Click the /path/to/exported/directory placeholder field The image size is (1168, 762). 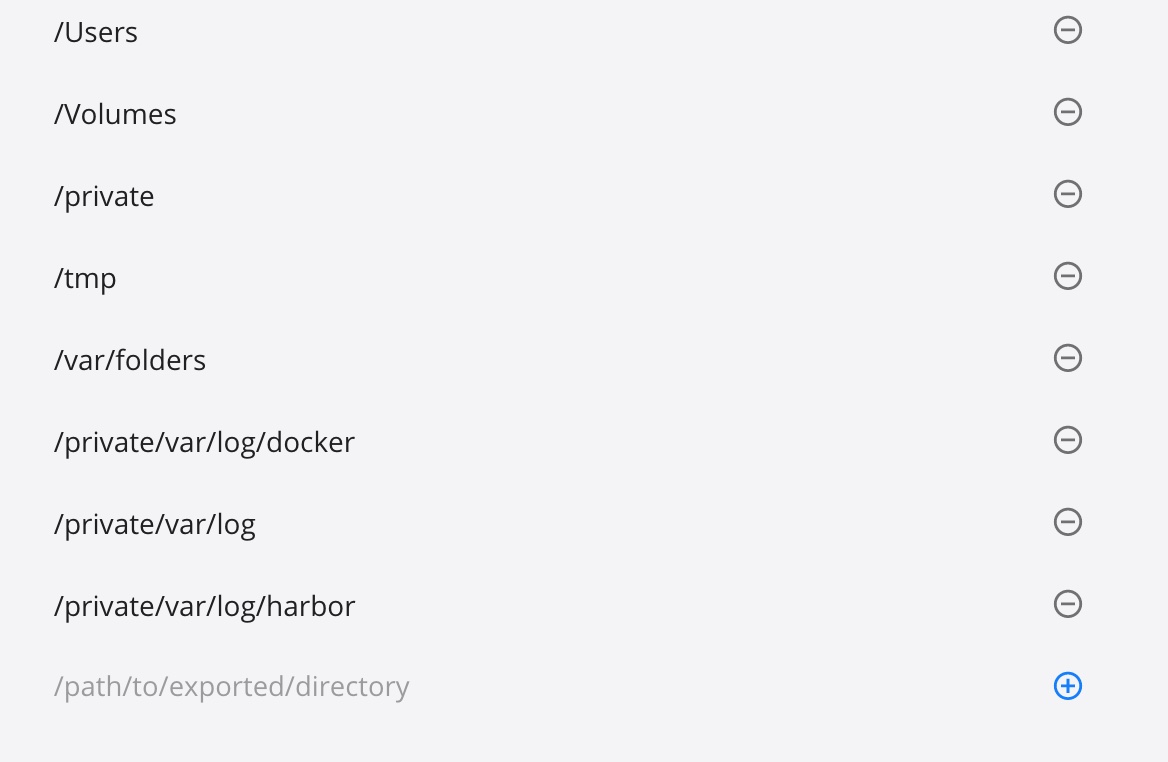coord(231,687)
